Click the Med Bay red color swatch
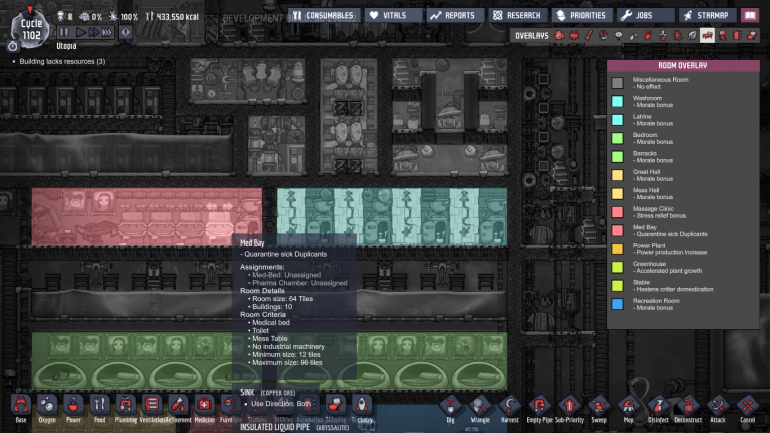 pyautogui.click(x=617, y=230)
